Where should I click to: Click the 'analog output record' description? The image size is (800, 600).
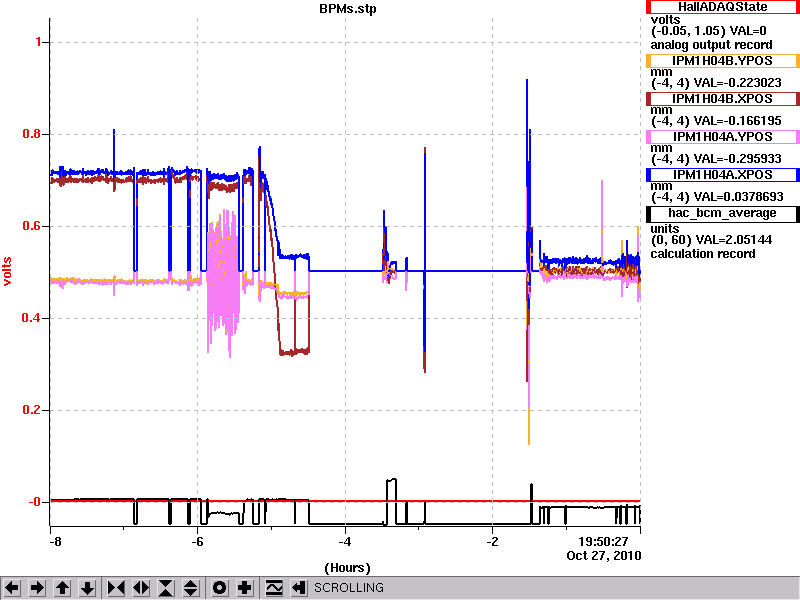point(711,45)
